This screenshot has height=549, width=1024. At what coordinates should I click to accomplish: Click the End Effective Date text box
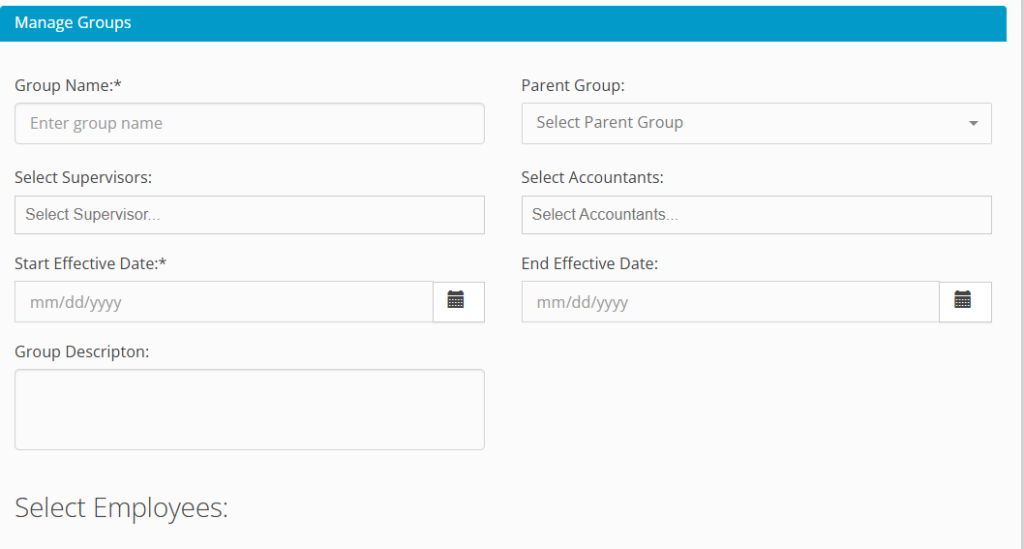[x=730, y=302]
